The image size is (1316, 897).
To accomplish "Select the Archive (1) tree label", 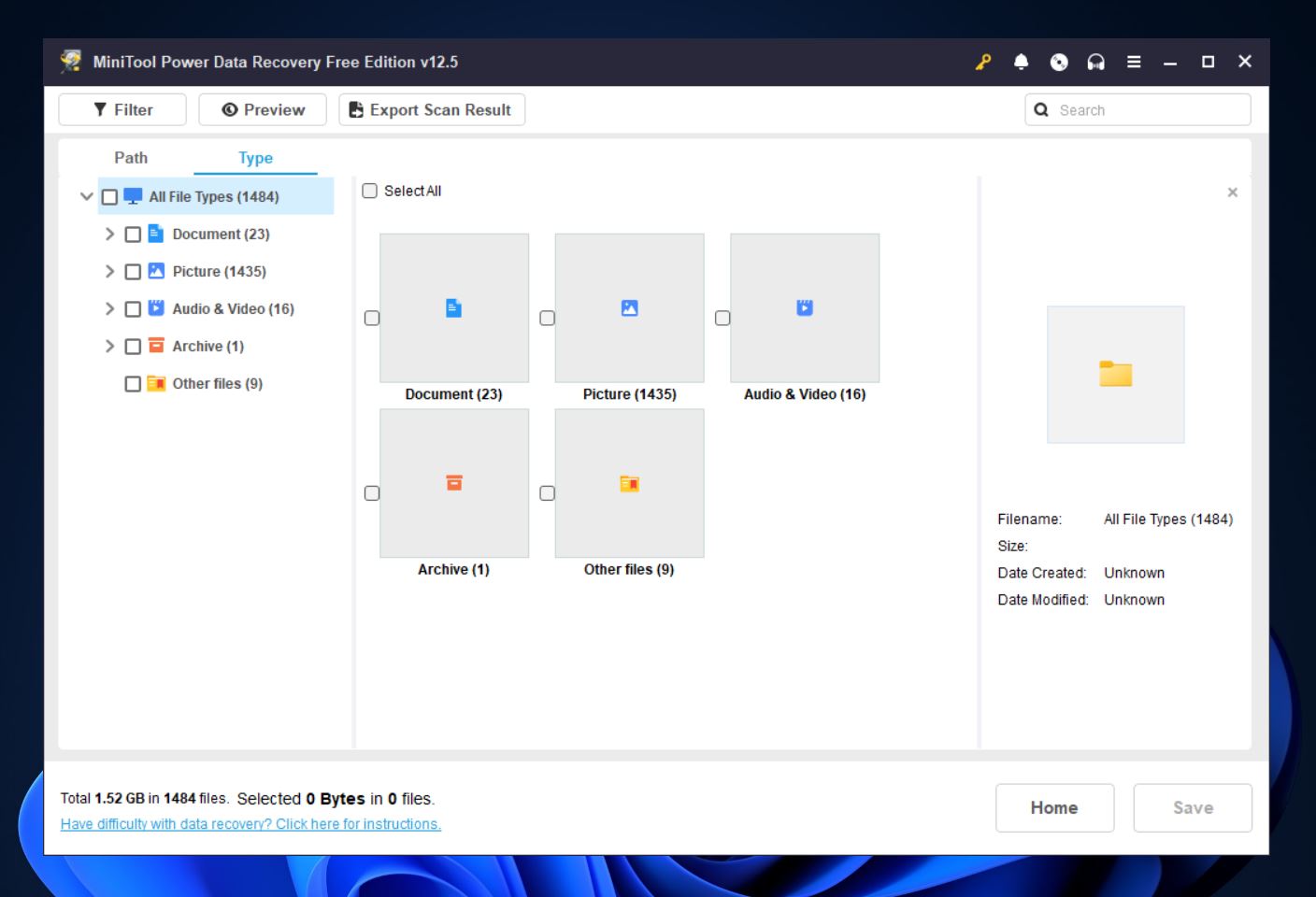I will click(207, 346).
